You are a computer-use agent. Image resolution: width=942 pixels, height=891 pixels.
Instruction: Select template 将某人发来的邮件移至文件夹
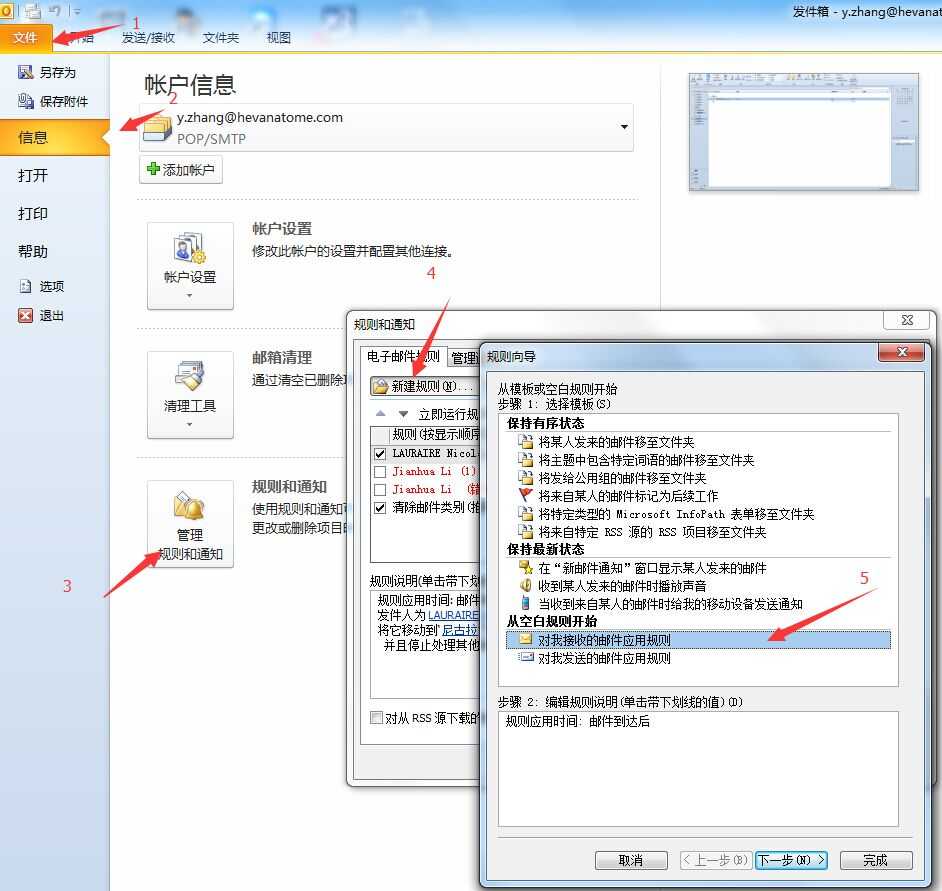(x=616, y=442)
